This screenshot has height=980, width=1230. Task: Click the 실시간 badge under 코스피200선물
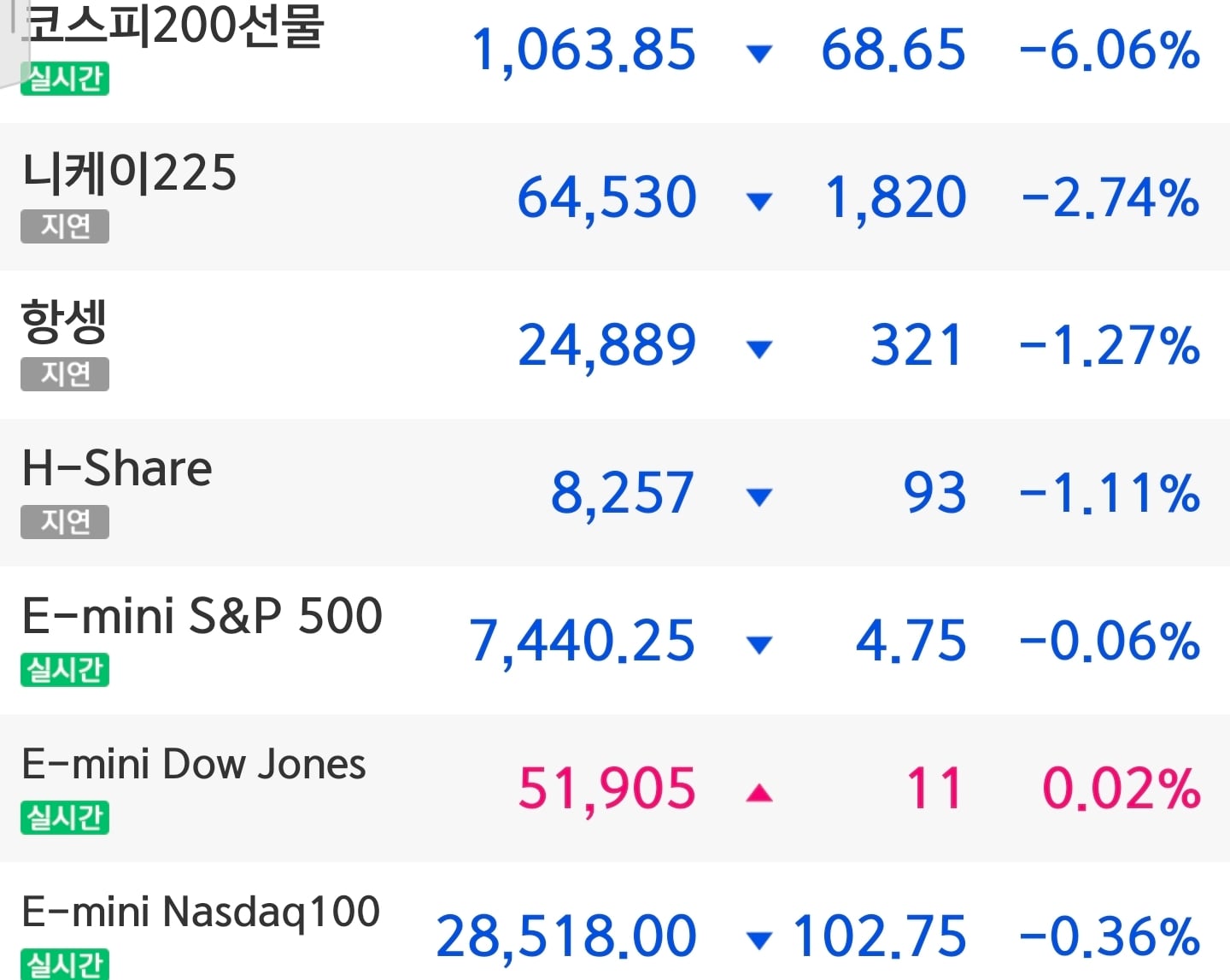coord(65,79)
